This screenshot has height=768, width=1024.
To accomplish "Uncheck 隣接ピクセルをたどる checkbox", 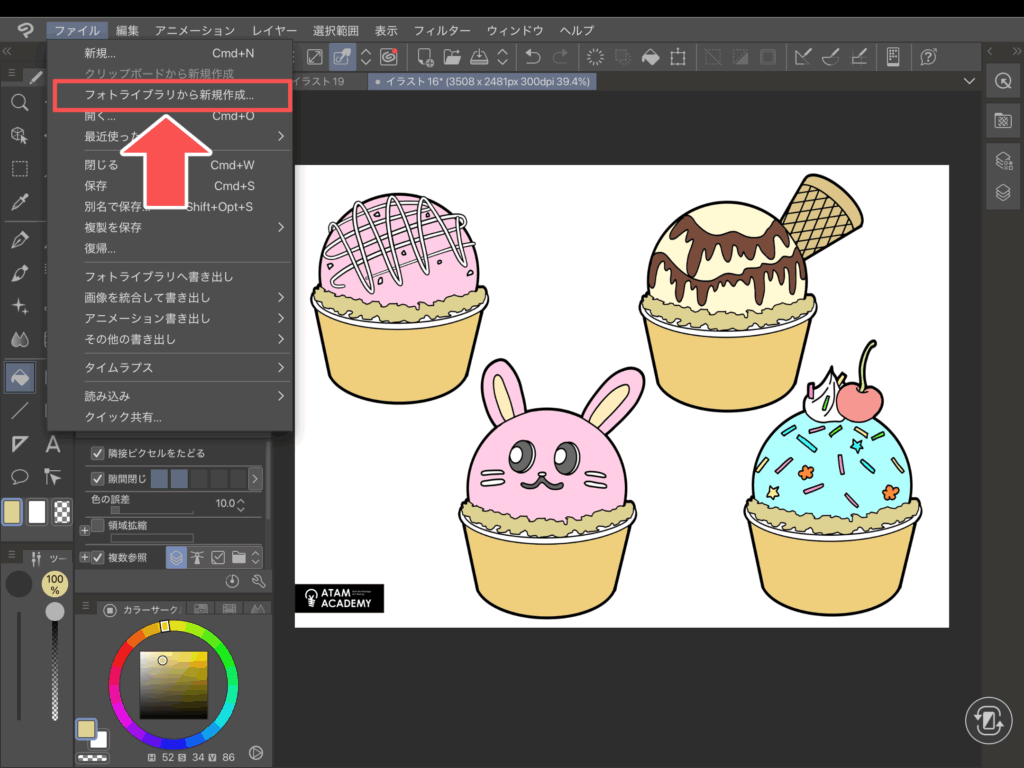I will (x=98, y=452).
